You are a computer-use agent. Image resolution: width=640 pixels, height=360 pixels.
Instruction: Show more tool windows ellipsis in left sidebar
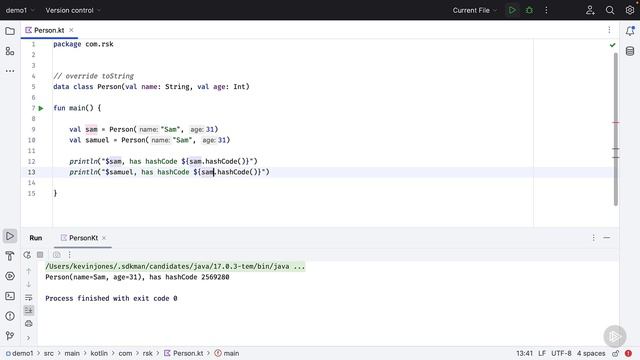(x=10, y=71)
